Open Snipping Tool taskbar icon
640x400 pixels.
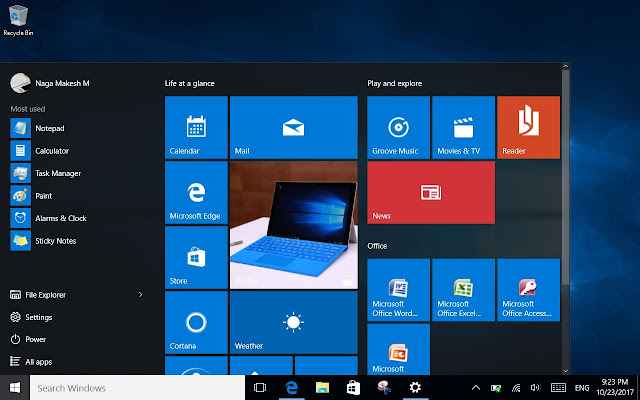click(x=384, y=387)
